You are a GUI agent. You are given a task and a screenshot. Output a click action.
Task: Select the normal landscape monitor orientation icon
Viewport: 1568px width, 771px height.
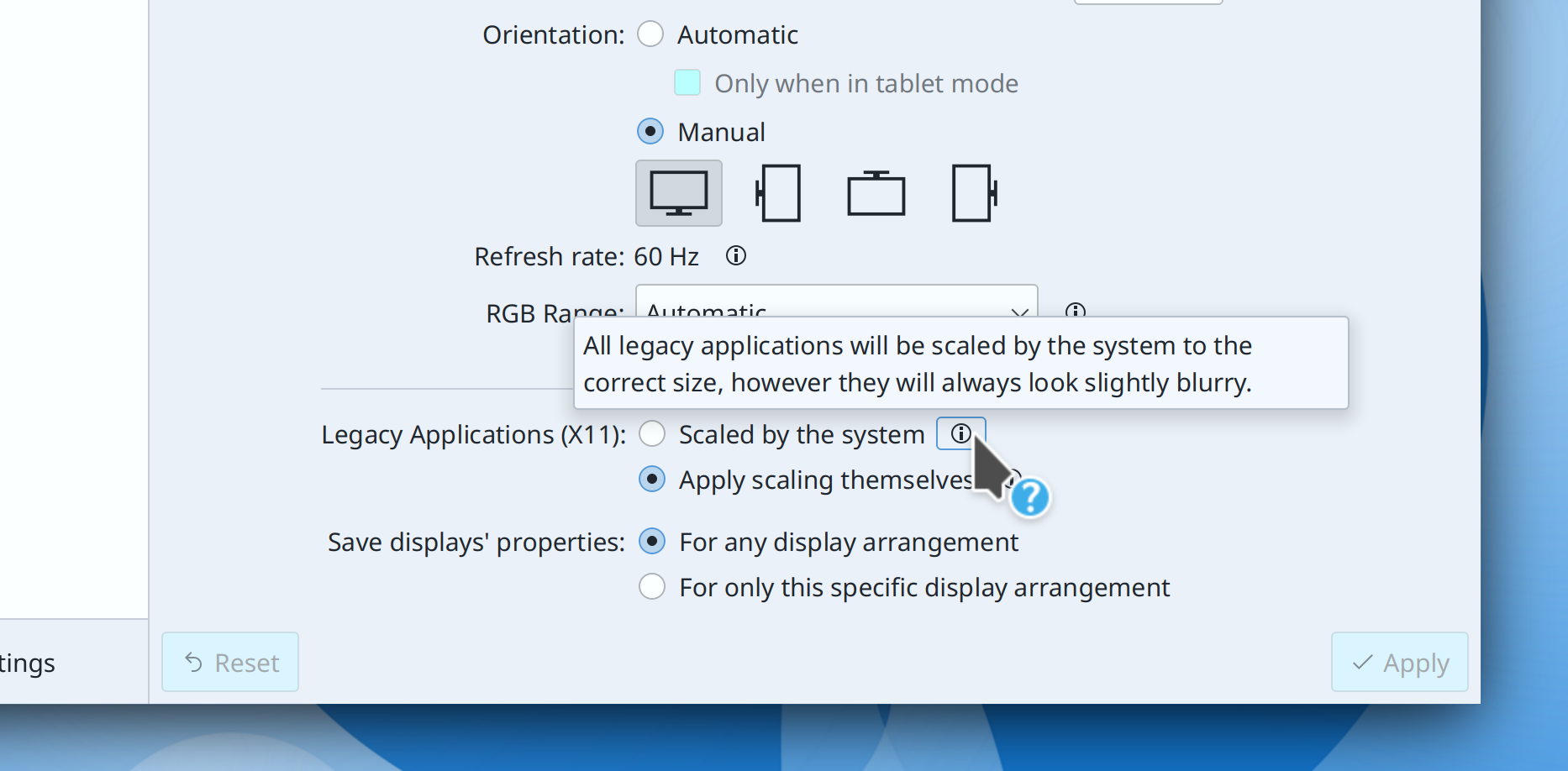(678, 193)
